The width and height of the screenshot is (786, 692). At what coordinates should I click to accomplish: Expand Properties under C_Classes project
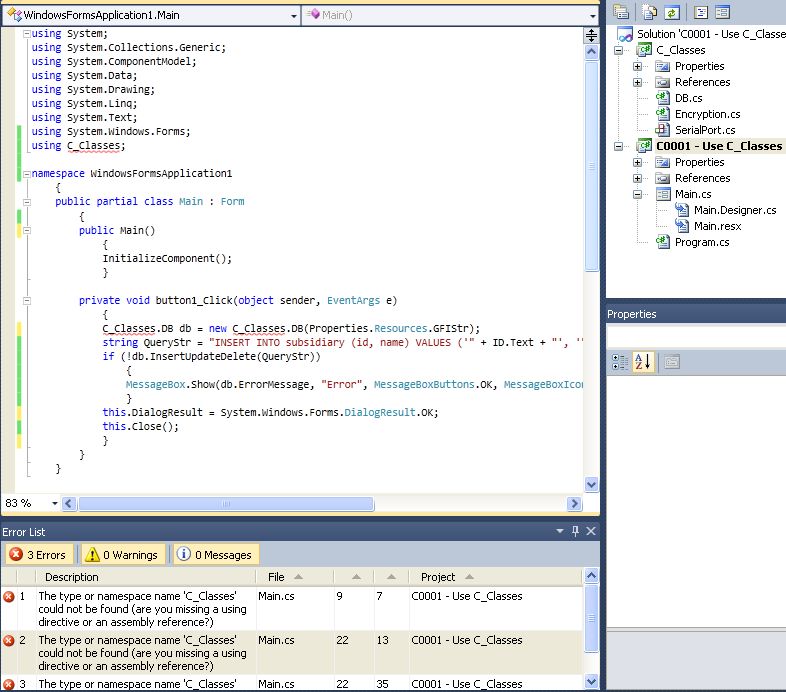[637, 66]
